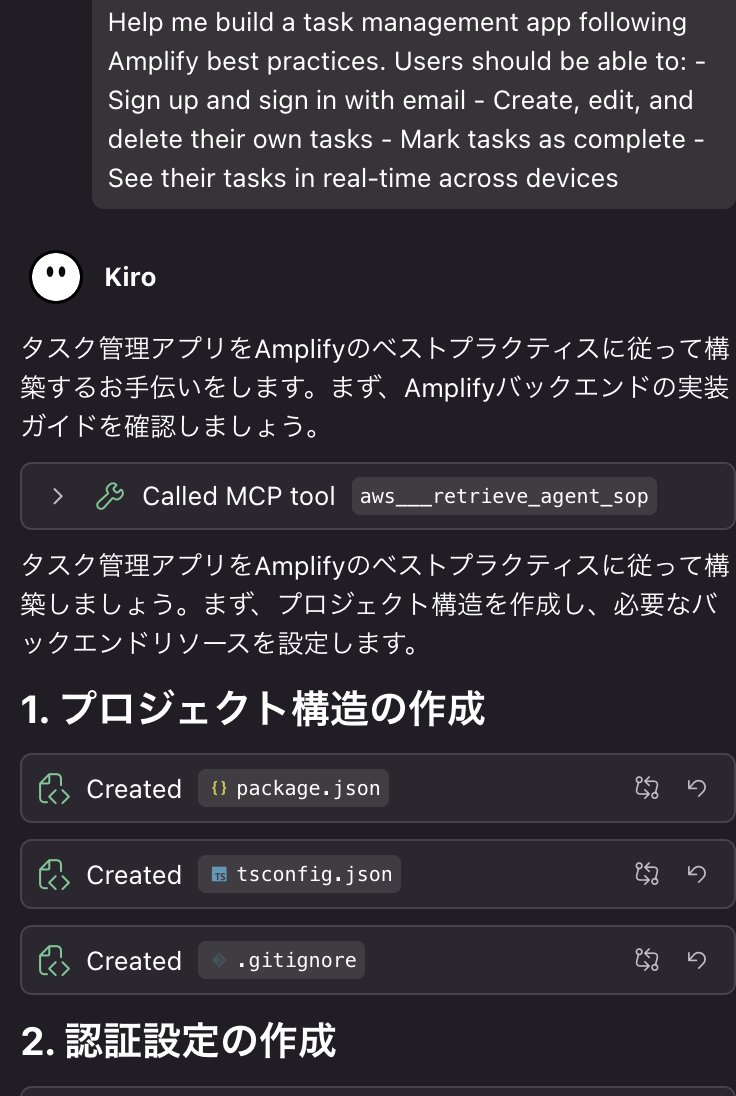Image resolution: width=736 pixels, height=1096 pixels.
Task: Revert the .gitignore file using the undo icon
Action: [697, 960]
